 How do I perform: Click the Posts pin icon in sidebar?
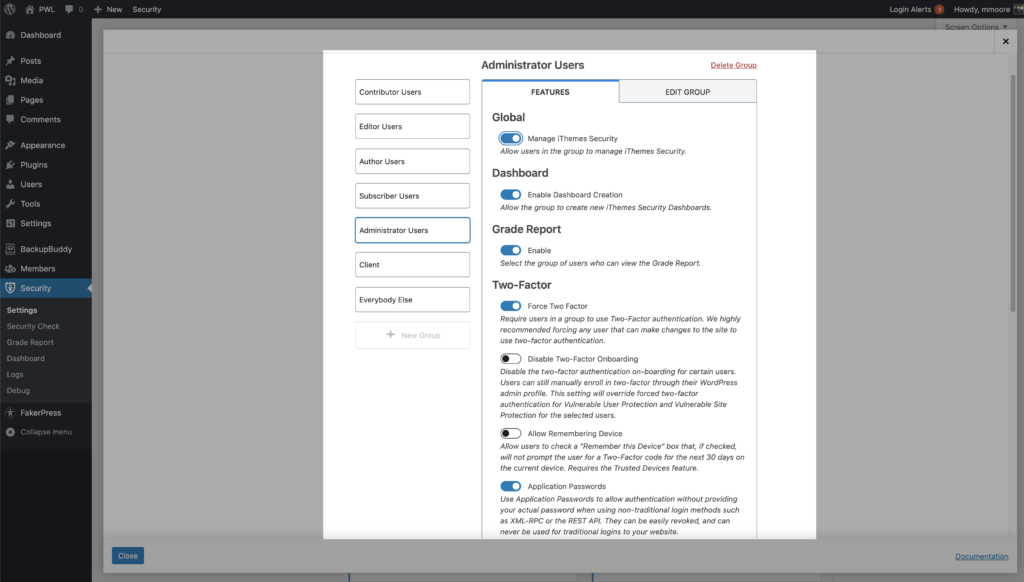[10, 61]
